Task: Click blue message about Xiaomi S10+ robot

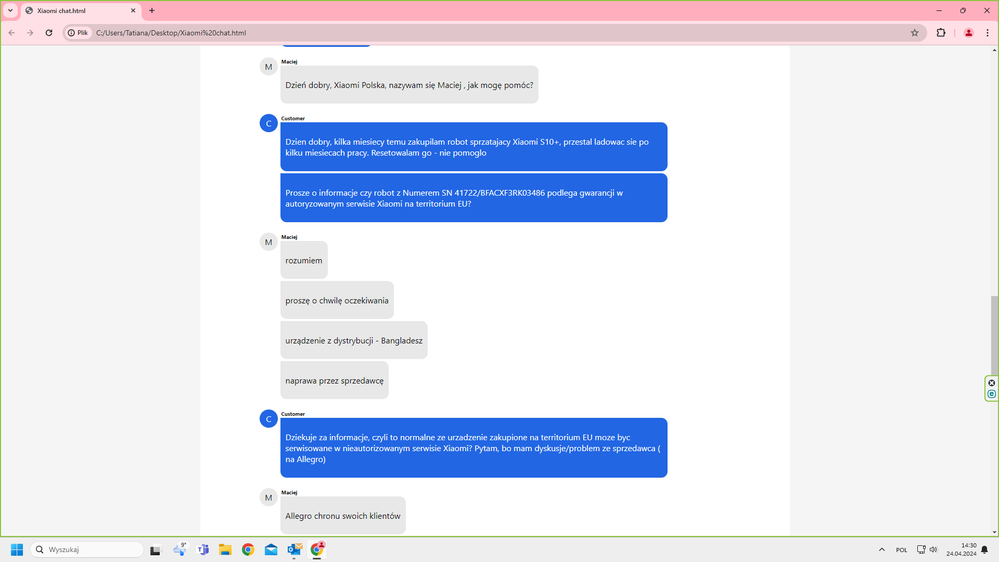Action: [473, 147]
